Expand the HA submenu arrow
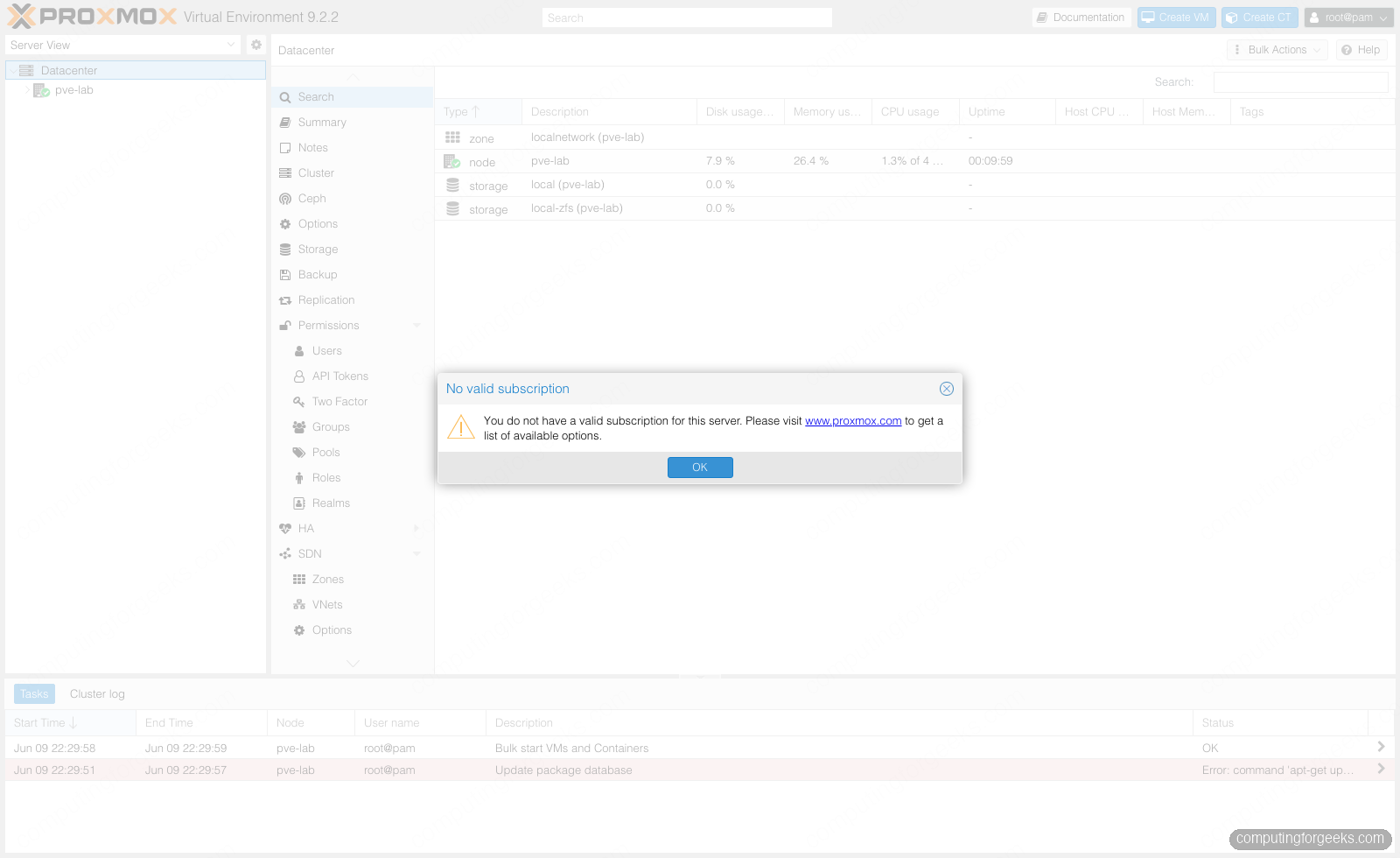1400x858 pixels. pyautogui.click(x=416, y=529)
